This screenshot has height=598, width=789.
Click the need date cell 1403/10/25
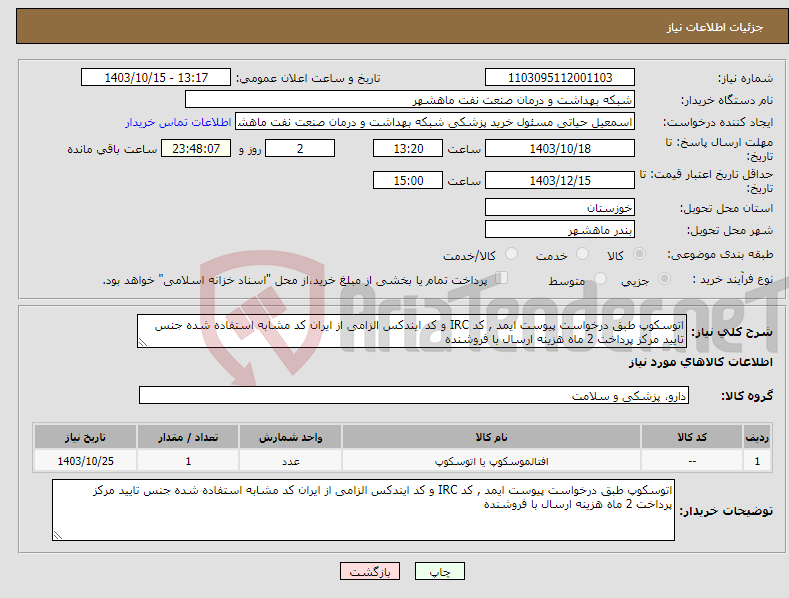coord(85,461)
